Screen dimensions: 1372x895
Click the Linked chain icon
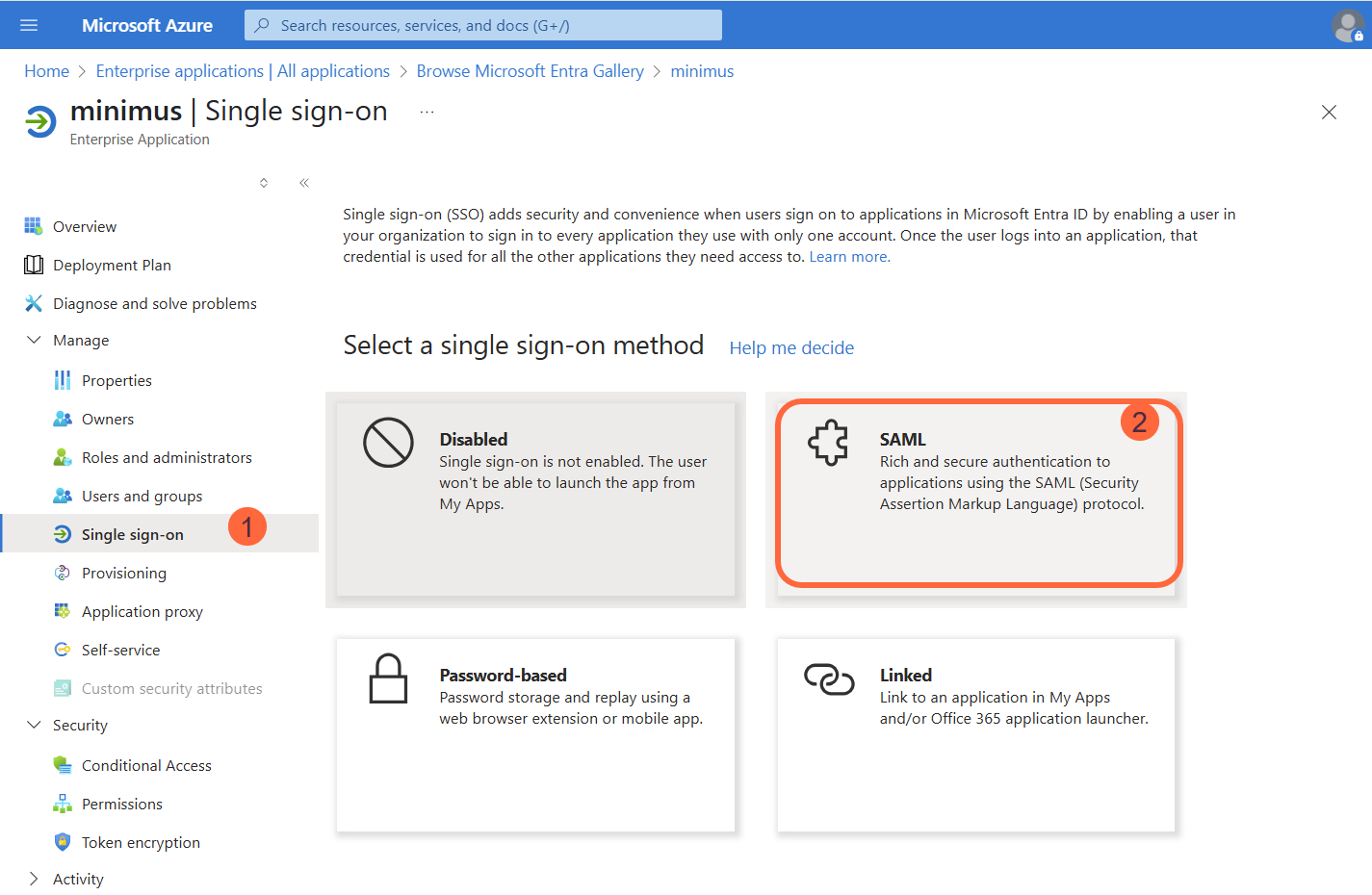829,679
